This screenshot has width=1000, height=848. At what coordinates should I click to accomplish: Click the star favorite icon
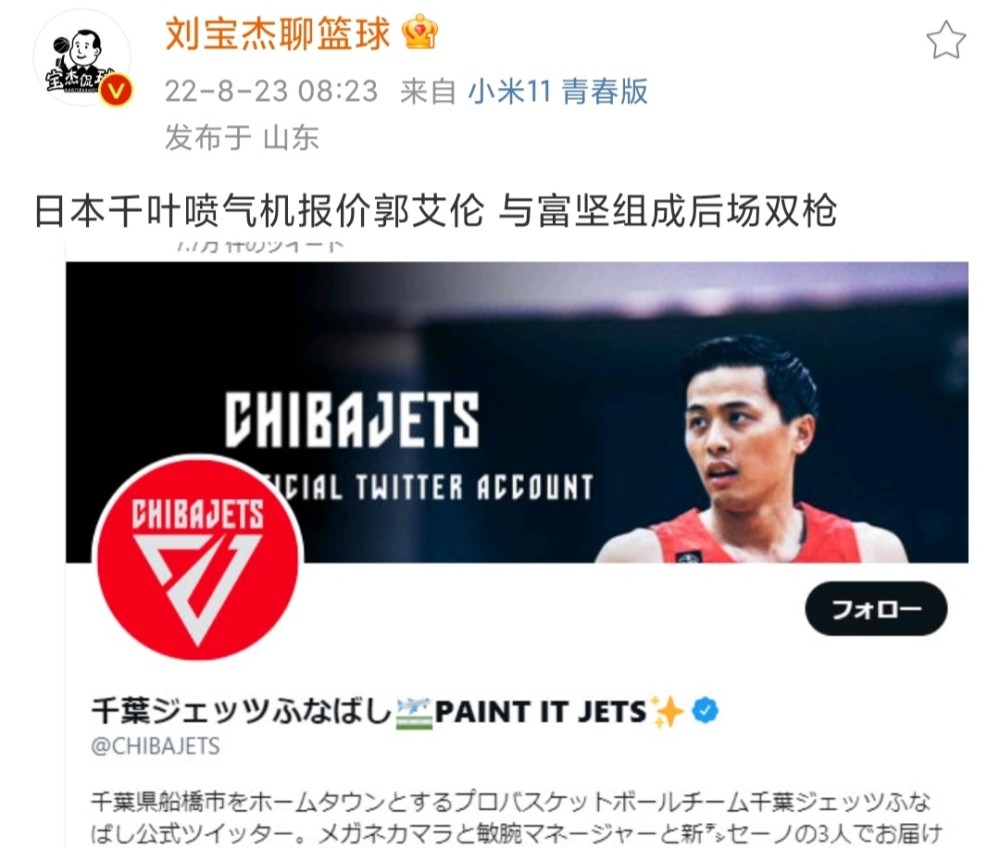946,40
